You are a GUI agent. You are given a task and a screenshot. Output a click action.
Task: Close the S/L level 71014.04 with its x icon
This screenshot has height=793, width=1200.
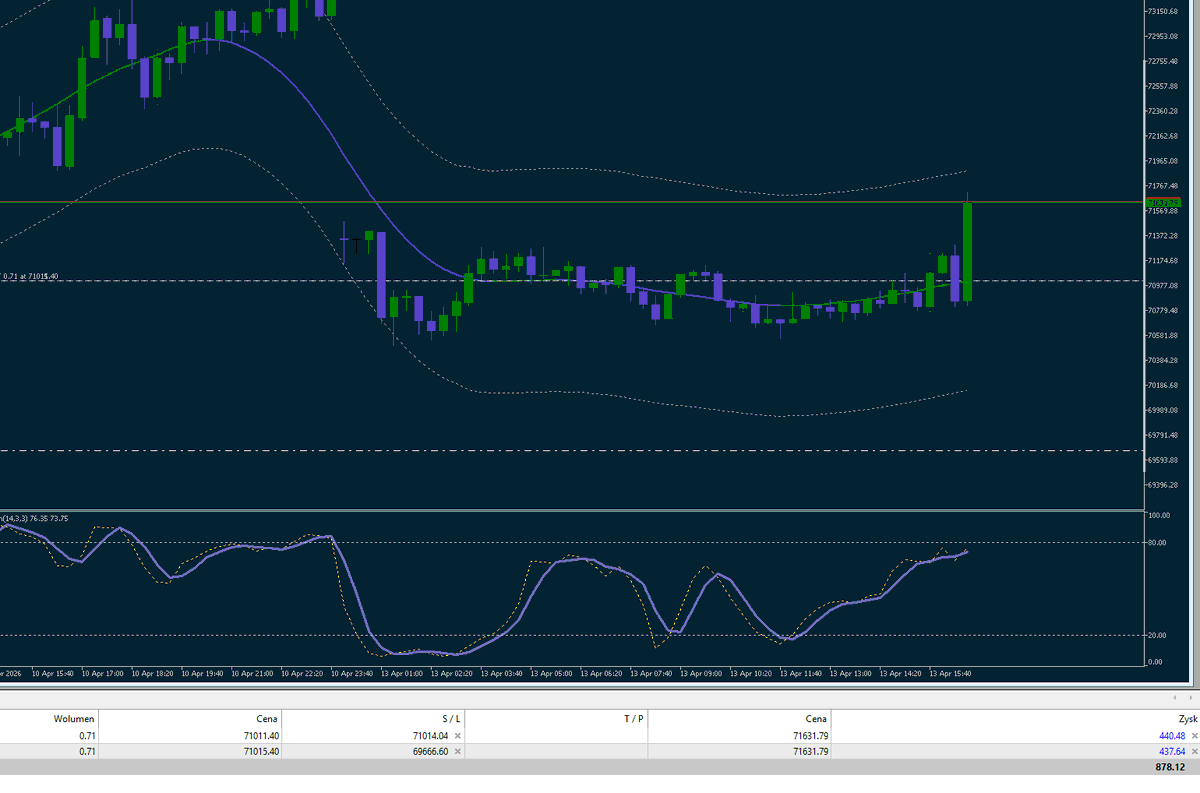(x=458, y=735)
